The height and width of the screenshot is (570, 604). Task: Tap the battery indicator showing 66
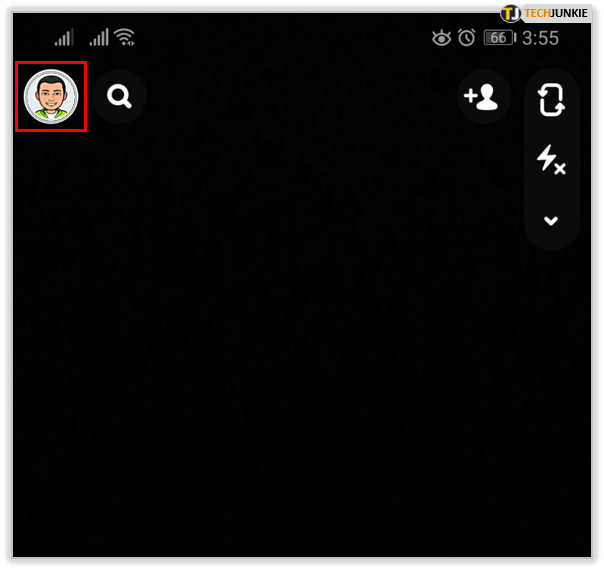point(500,38)
